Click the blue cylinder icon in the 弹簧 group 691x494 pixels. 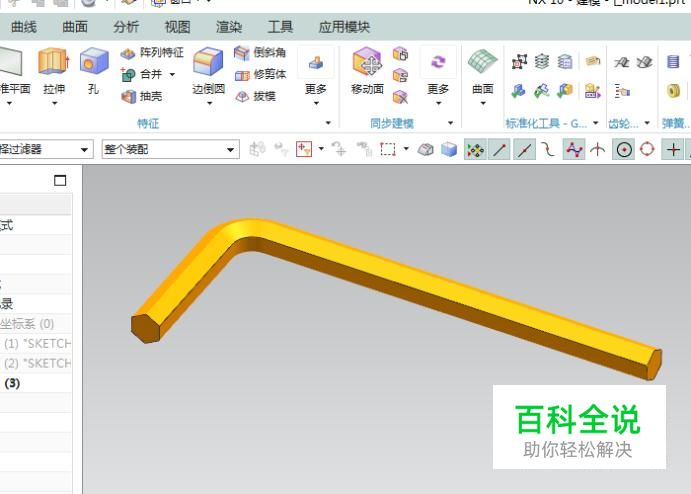pyautogui.click(x=673, y=62)
